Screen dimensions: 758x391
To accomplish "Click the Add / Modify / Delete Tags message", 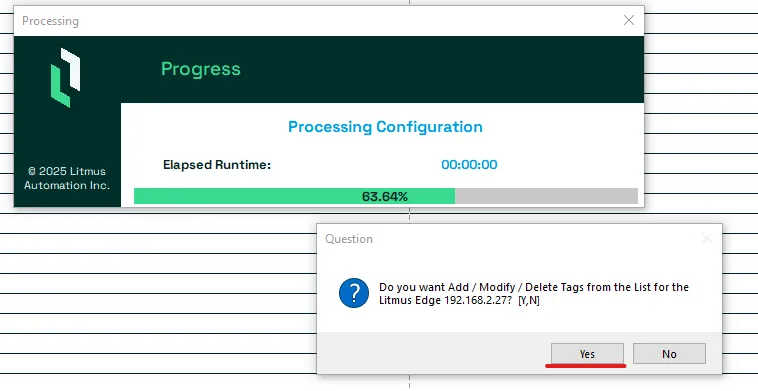I will point(534,293).
